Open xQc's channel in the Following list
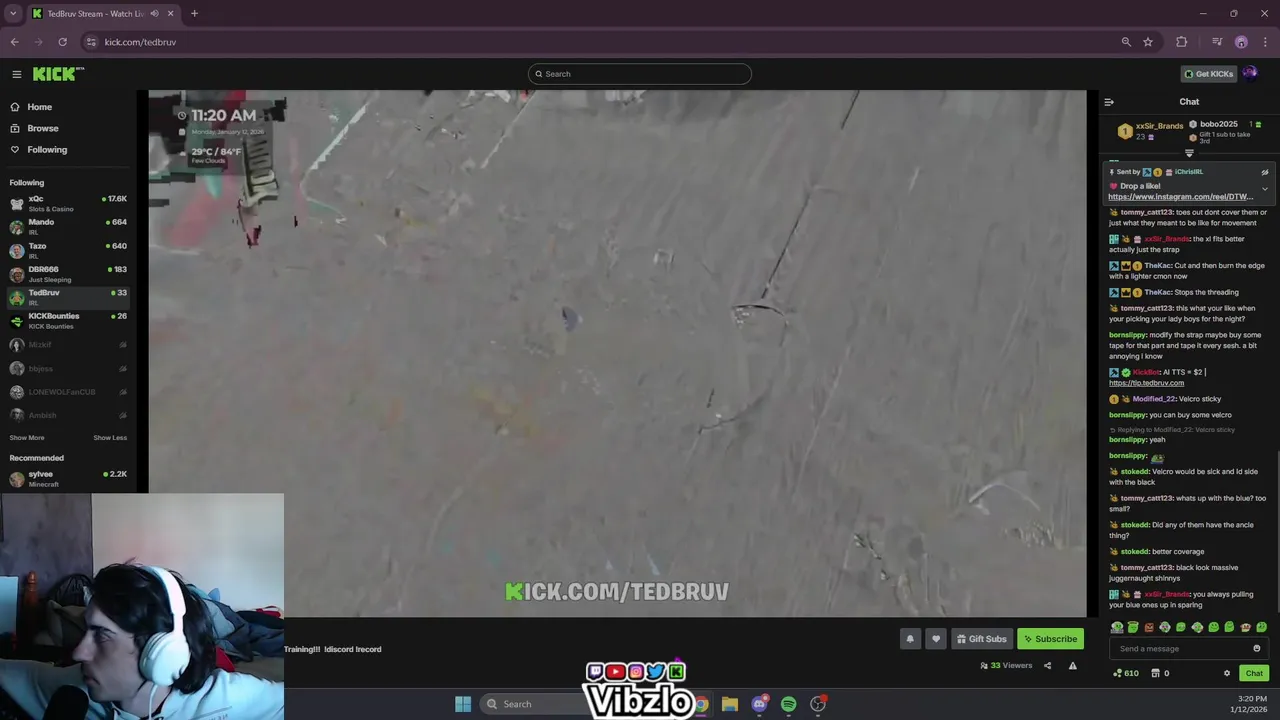The image size is (1280, 720). tap(68, 203)
